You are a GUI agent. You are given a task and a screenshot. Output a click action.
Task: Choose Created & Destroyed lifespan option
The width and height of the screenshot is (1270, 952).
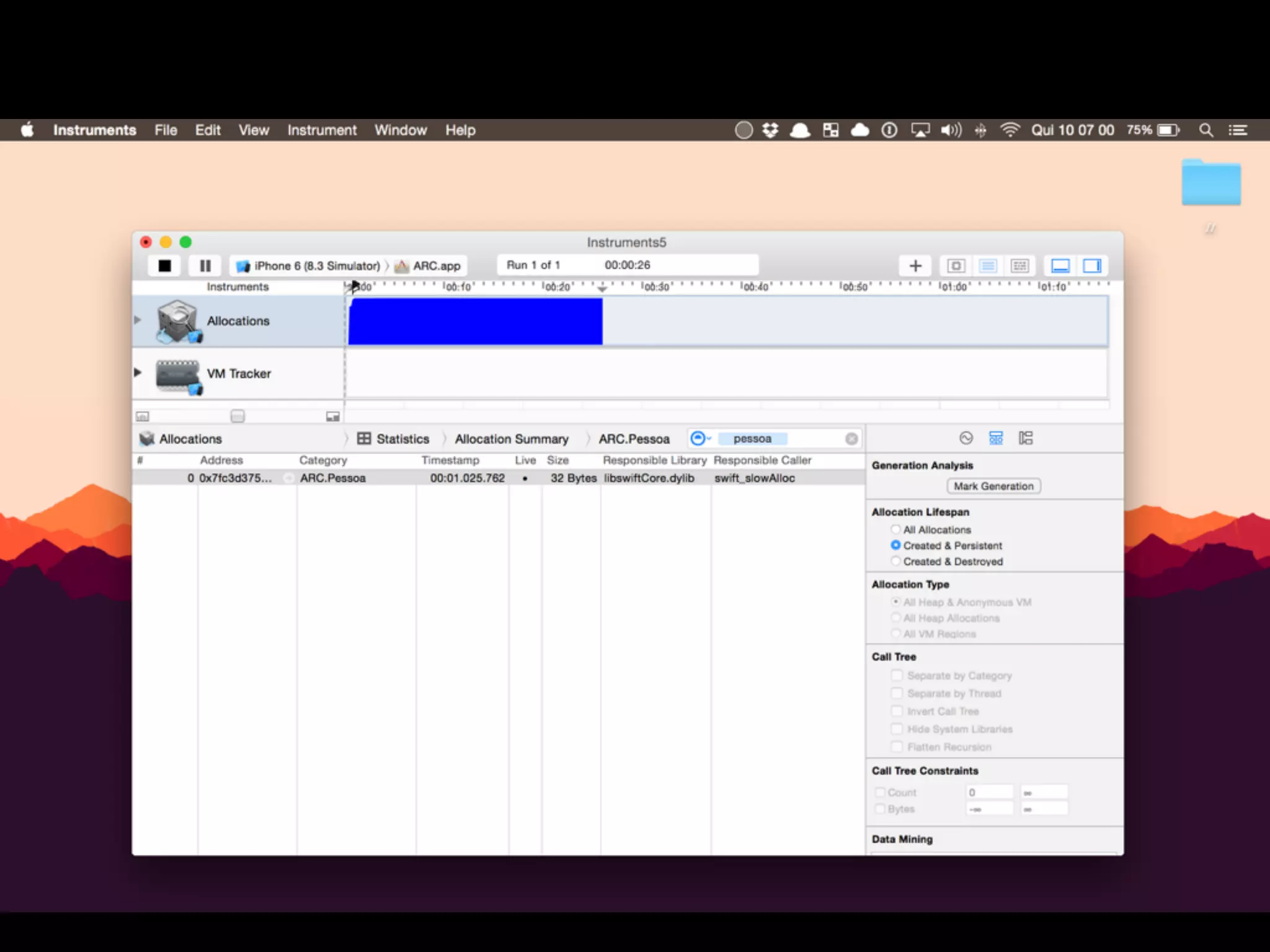[895, 561]
